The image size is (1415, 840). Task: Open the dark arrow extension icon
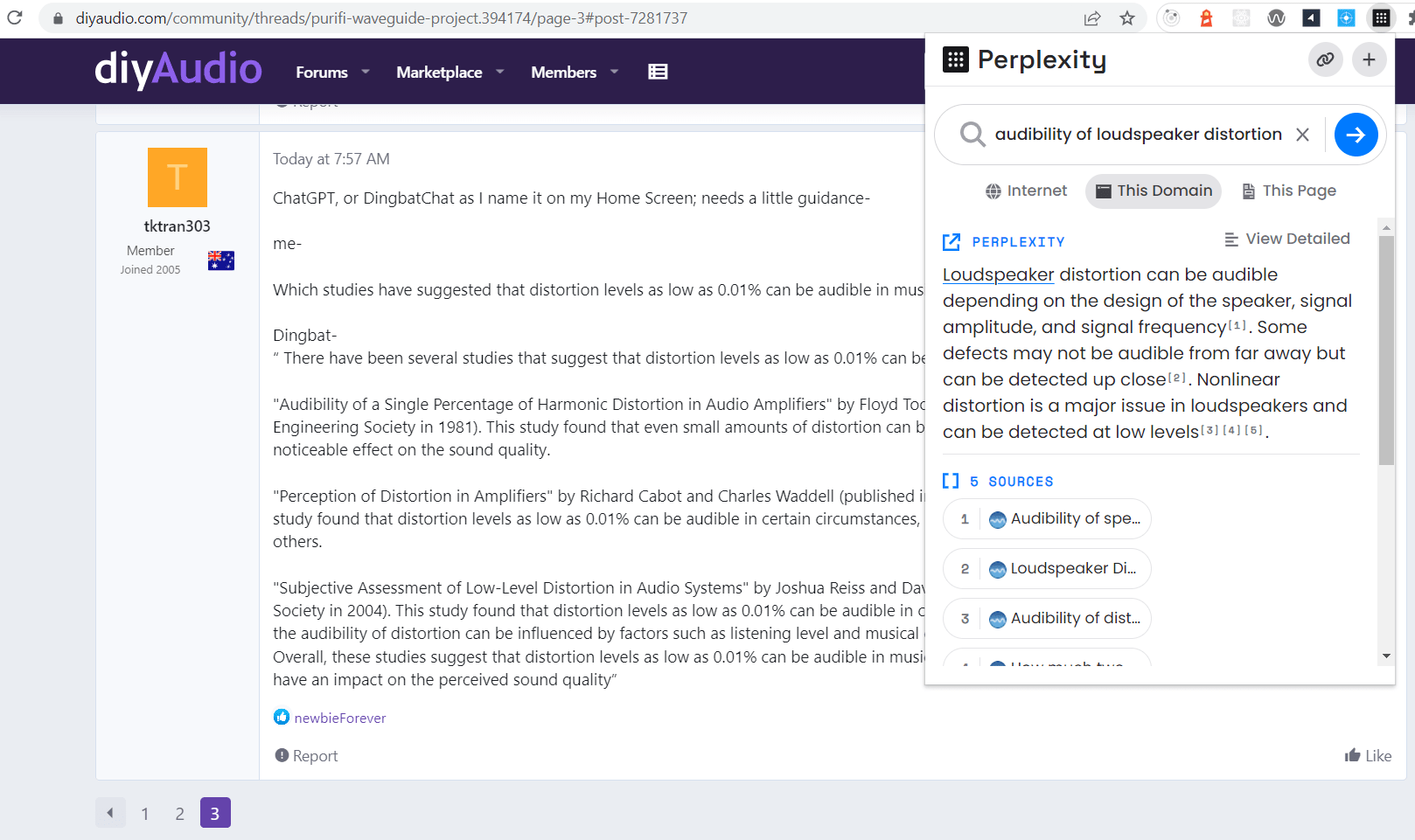[x=1311, y=17]
